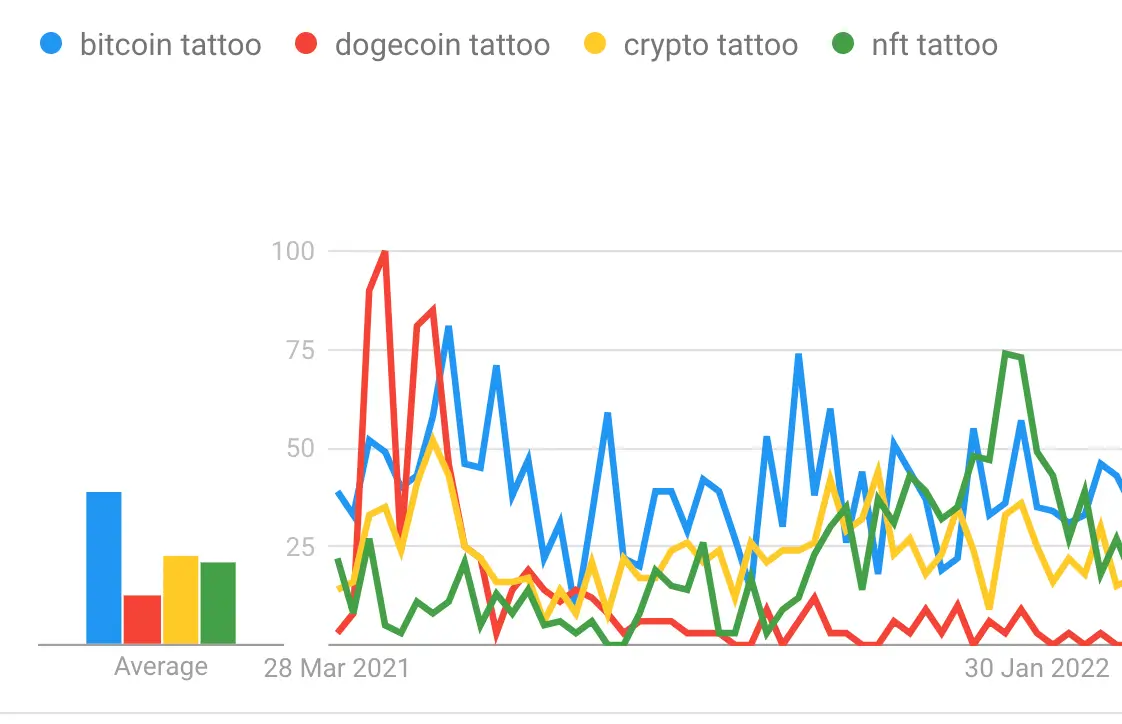Image resolution: width=1122 pixels, height=724 pixels.
Task: Click the 'Average' label under the bars
Action: (x=161, y=667)
